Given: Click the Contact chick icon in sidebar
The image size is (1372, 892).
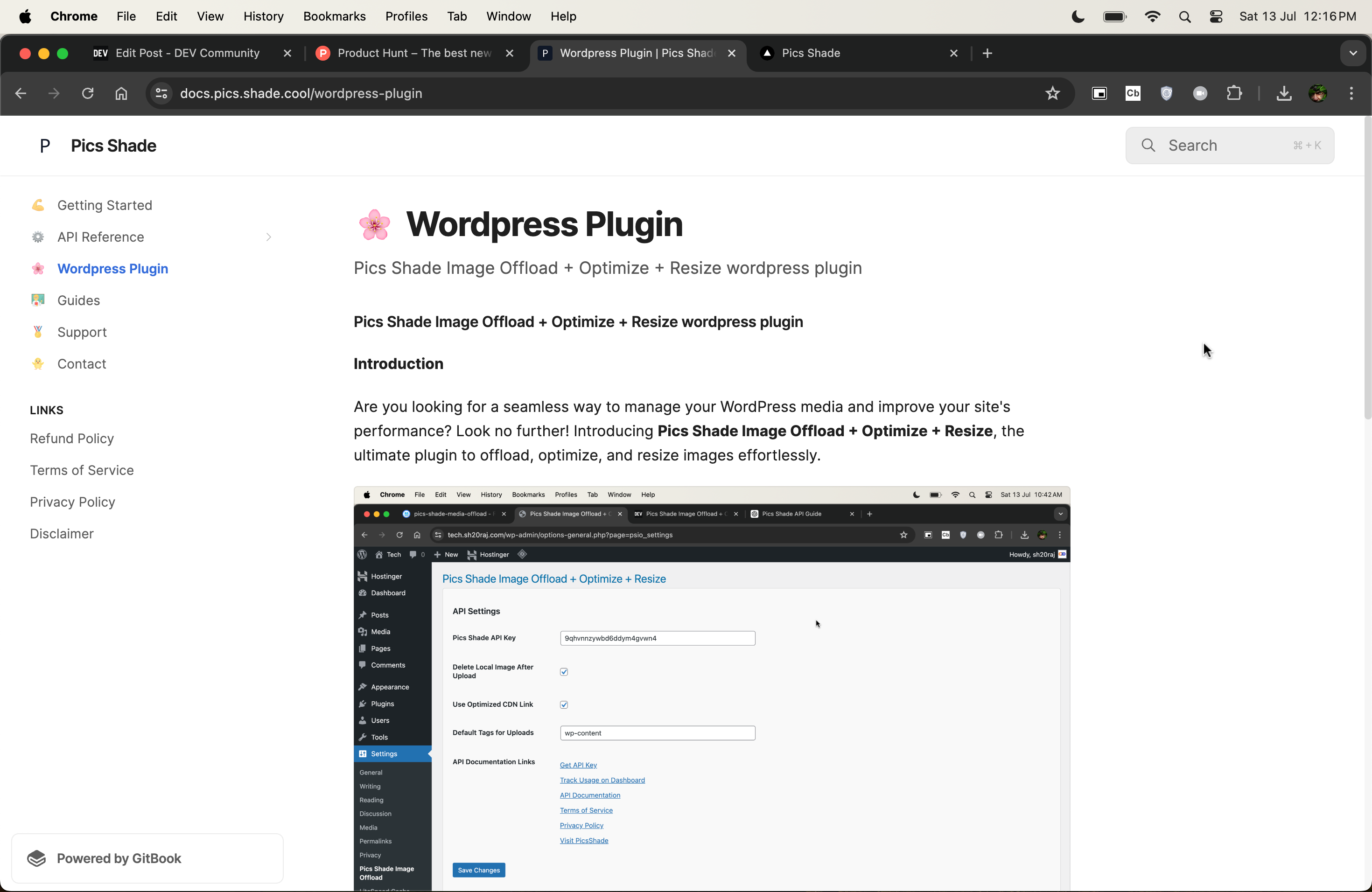Looking at the screenshot, I should (x=38, y=363).
